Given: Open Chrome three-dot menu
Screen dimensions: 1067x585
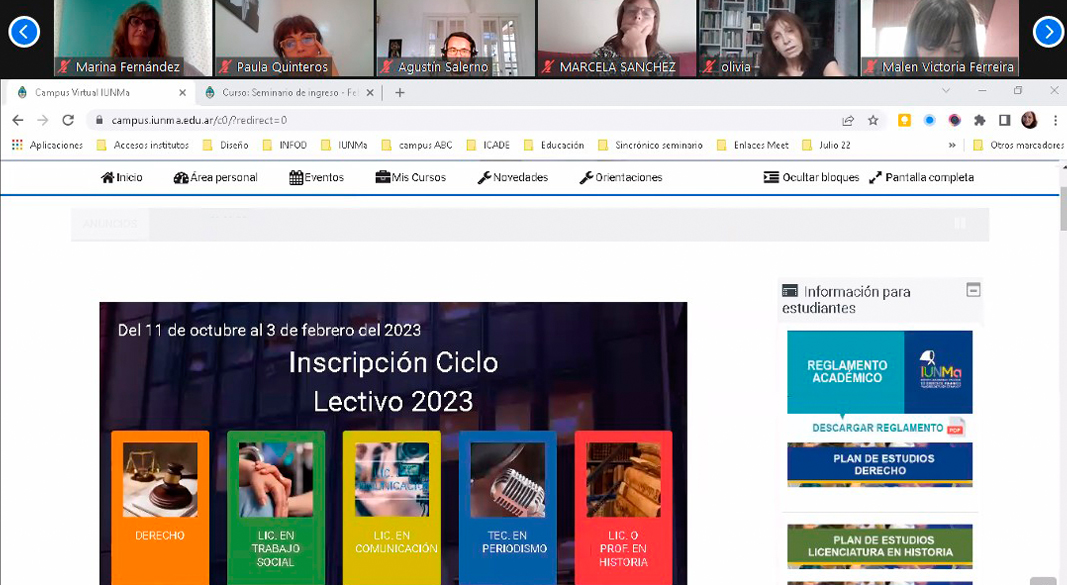Looking at the screenshot, I should point(1055,120).
